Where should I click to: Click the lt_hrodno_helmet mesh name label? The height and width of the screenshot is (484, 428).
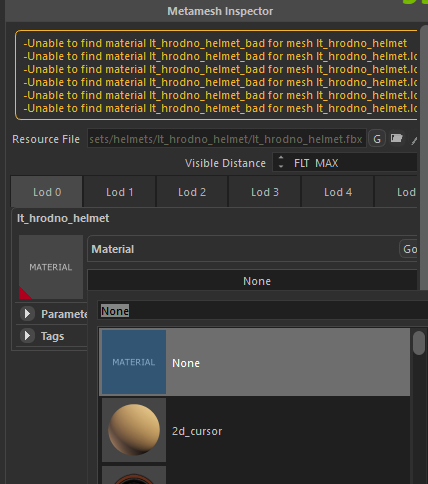63,218
